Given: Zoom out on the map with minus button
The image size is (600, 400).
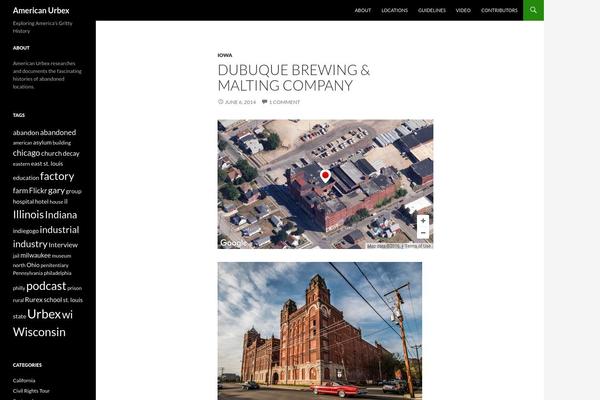Looking at the screenshot, I should [x=423, y=233].
